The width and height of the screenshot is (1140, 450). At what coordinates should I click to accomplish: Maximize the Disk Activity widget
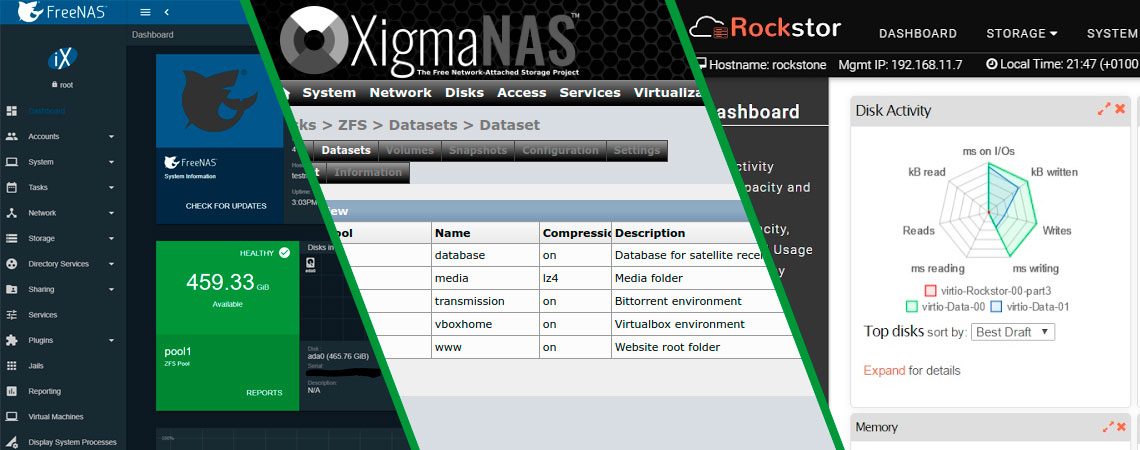click(1106, 109)
